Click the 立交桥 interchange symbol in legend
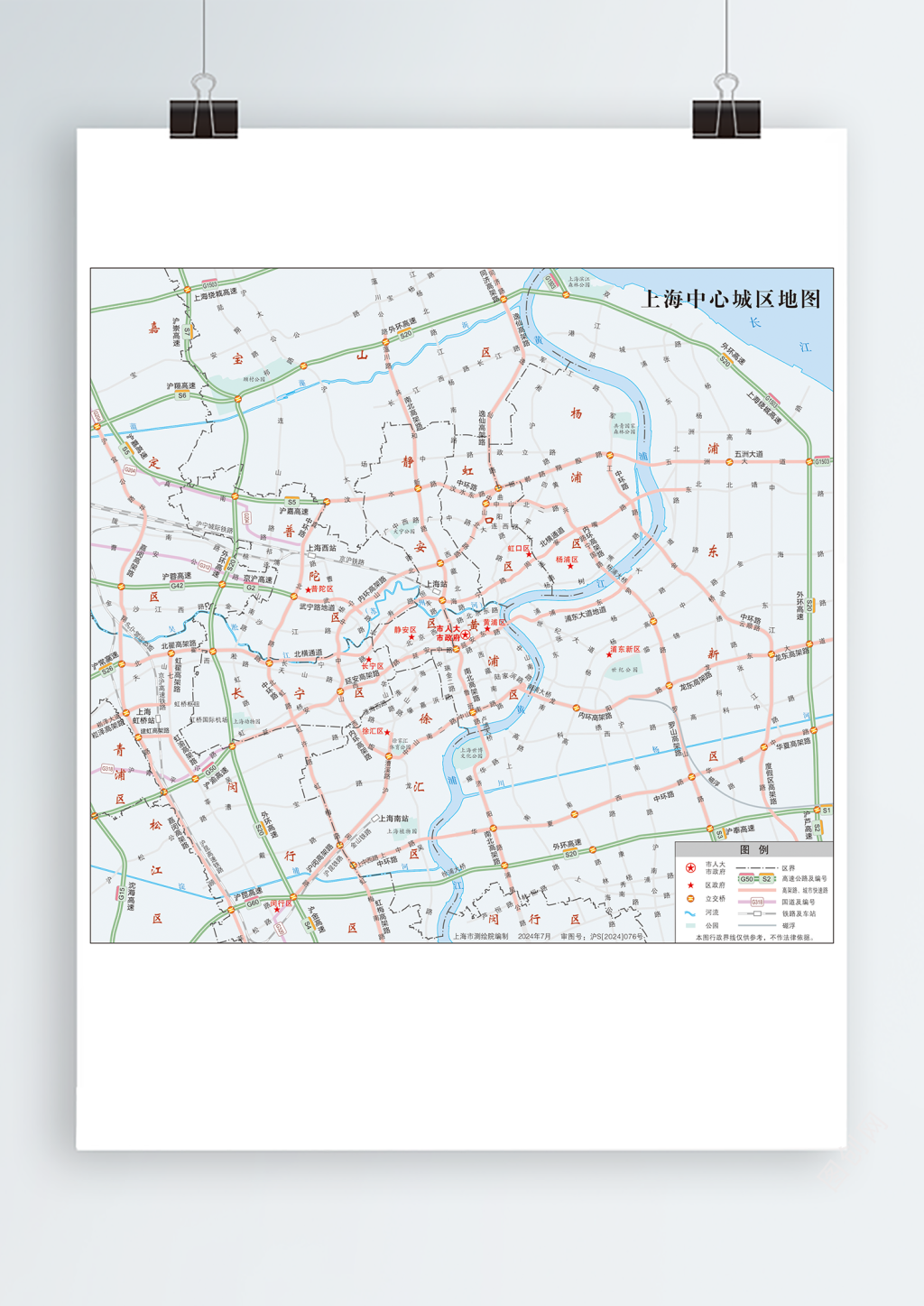 [690, 899]
